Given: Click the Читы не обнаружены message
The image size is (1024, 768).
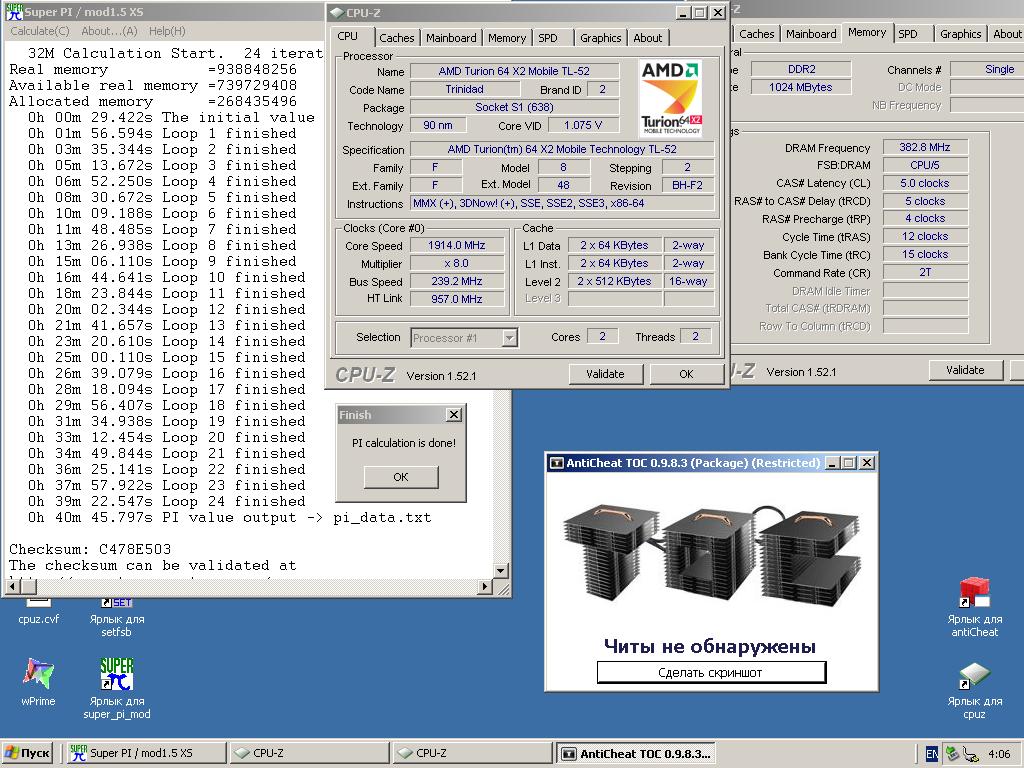Looking at the screenshot, I should click(x=710, y=647).
